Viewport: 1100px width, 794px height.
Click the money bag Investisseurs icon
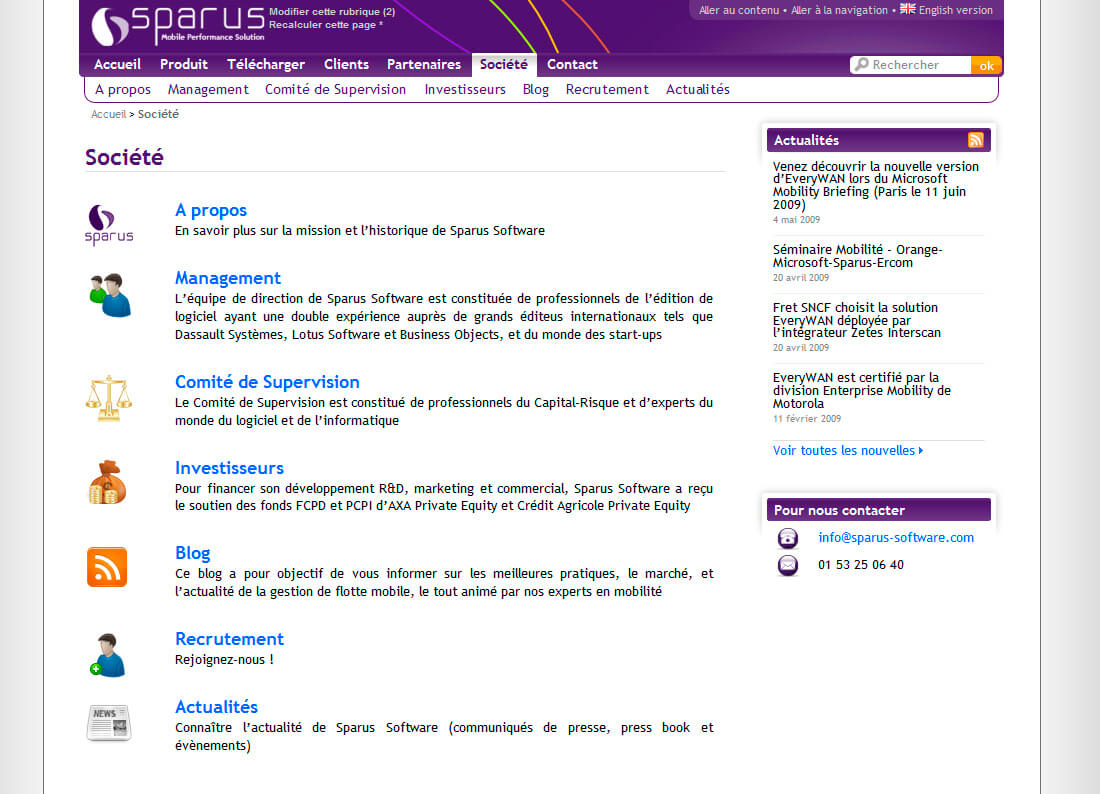click(107, 483)
